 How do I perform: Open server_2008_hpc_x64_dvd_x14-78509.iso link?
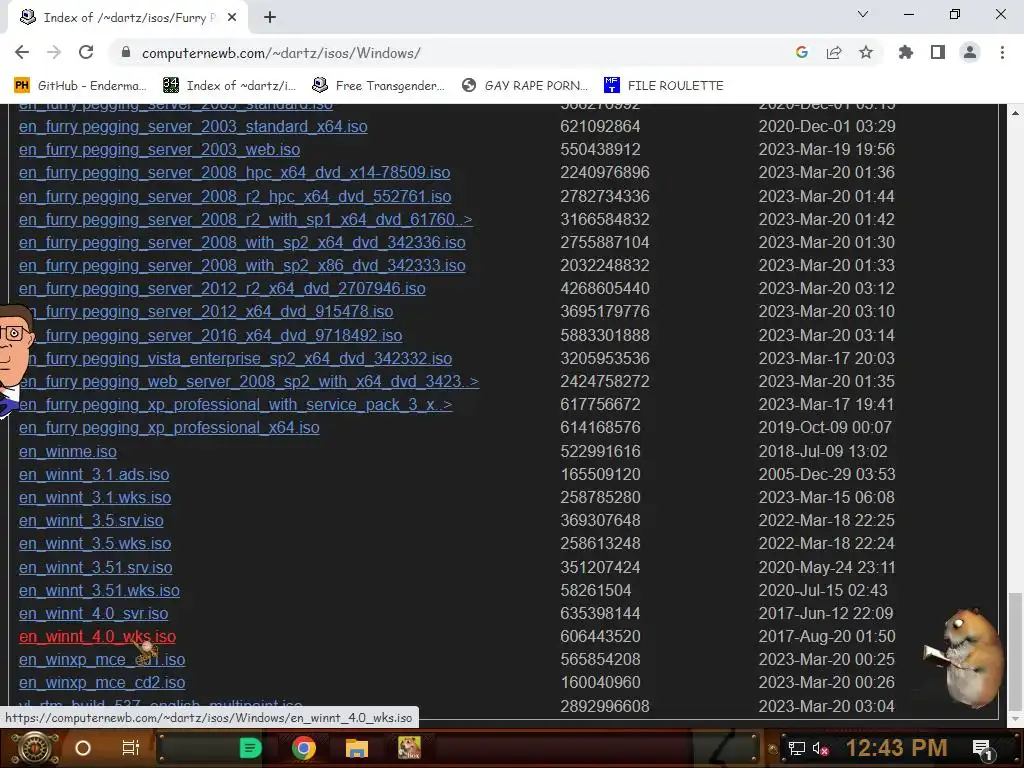(x=234, y=172)
